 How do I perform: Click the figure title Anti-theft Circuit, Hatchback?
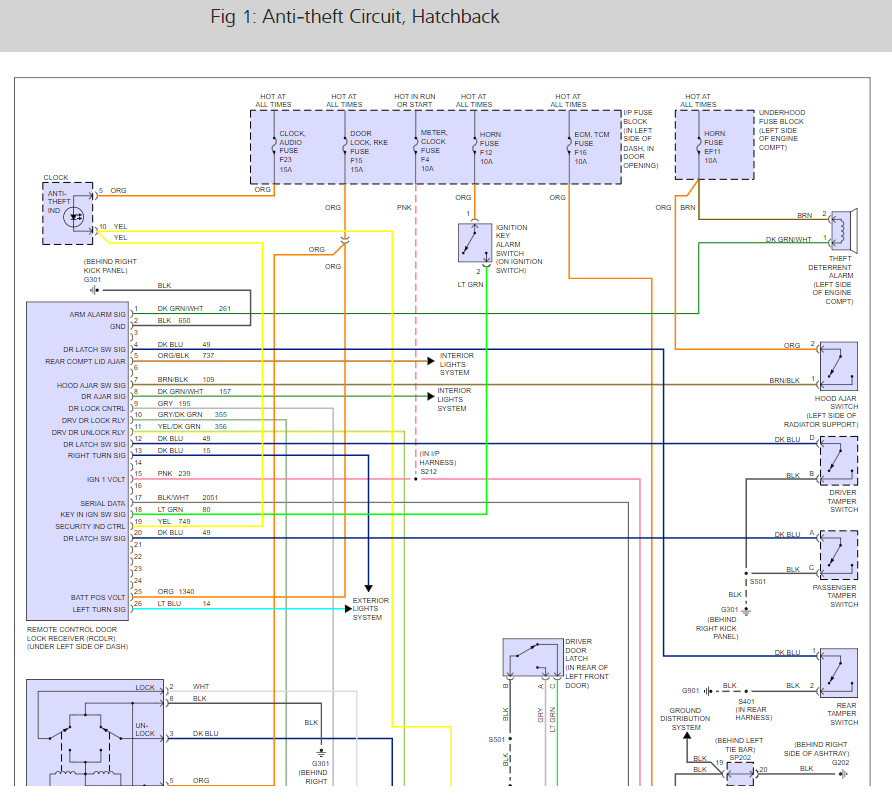point(355,16)
